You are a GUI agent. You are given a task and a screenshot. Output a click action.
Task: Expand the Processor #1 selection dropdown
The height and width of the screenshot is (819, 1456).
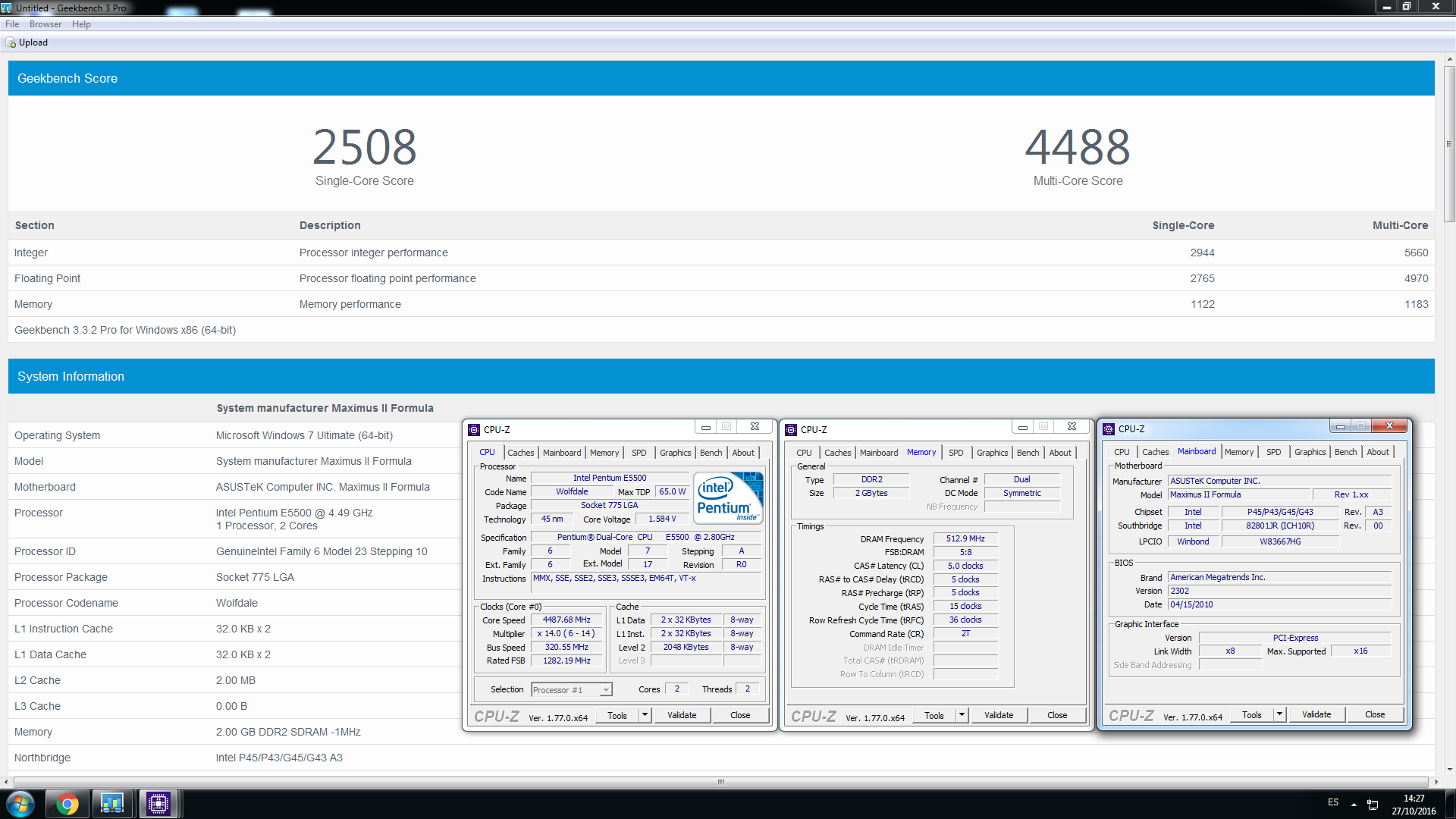pos(605,689)
